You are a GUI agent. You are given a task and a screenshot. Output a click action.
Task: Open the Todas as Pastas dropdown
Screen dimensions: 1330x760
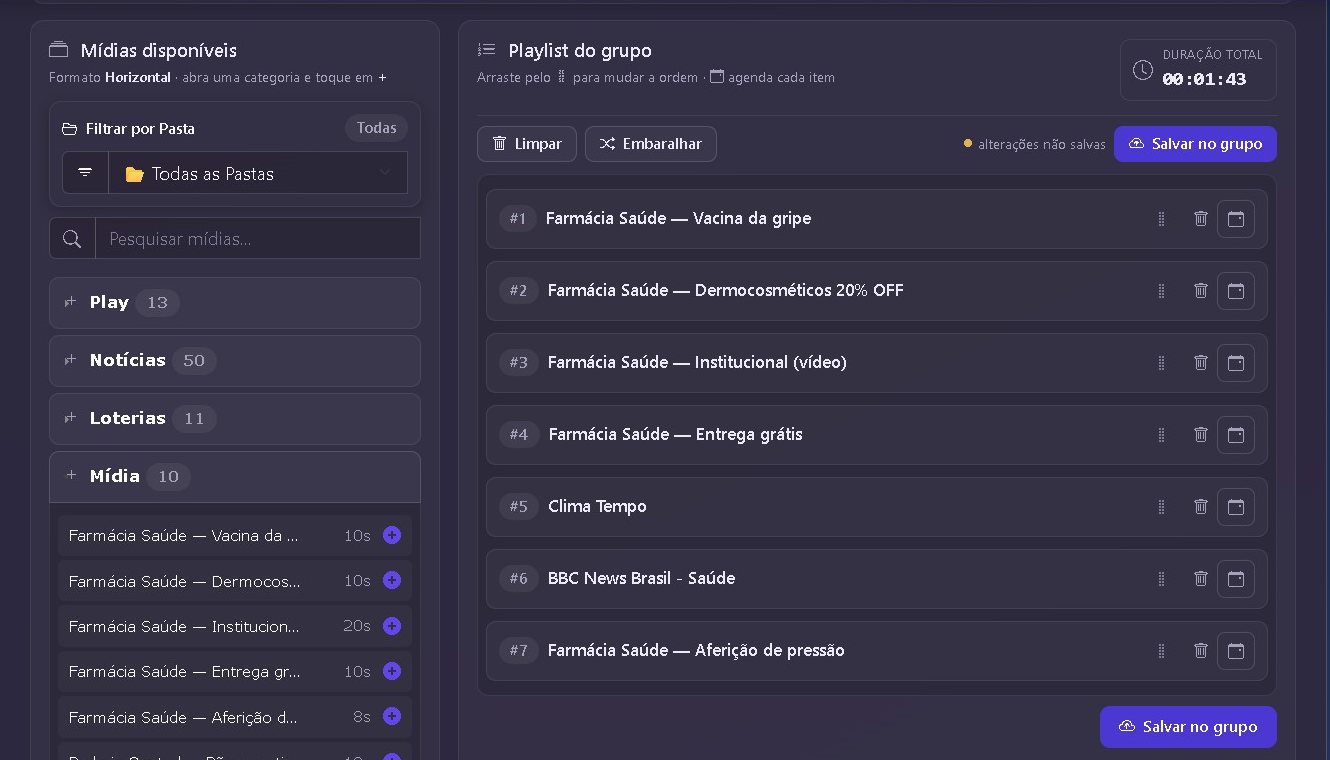[258, 173]
